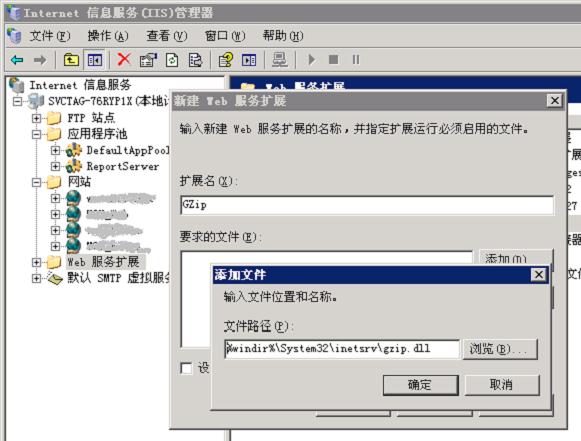The width and height of the screenshot is (581, 441).
Task: Click the Start service play icon
Action: click(312, 60)
